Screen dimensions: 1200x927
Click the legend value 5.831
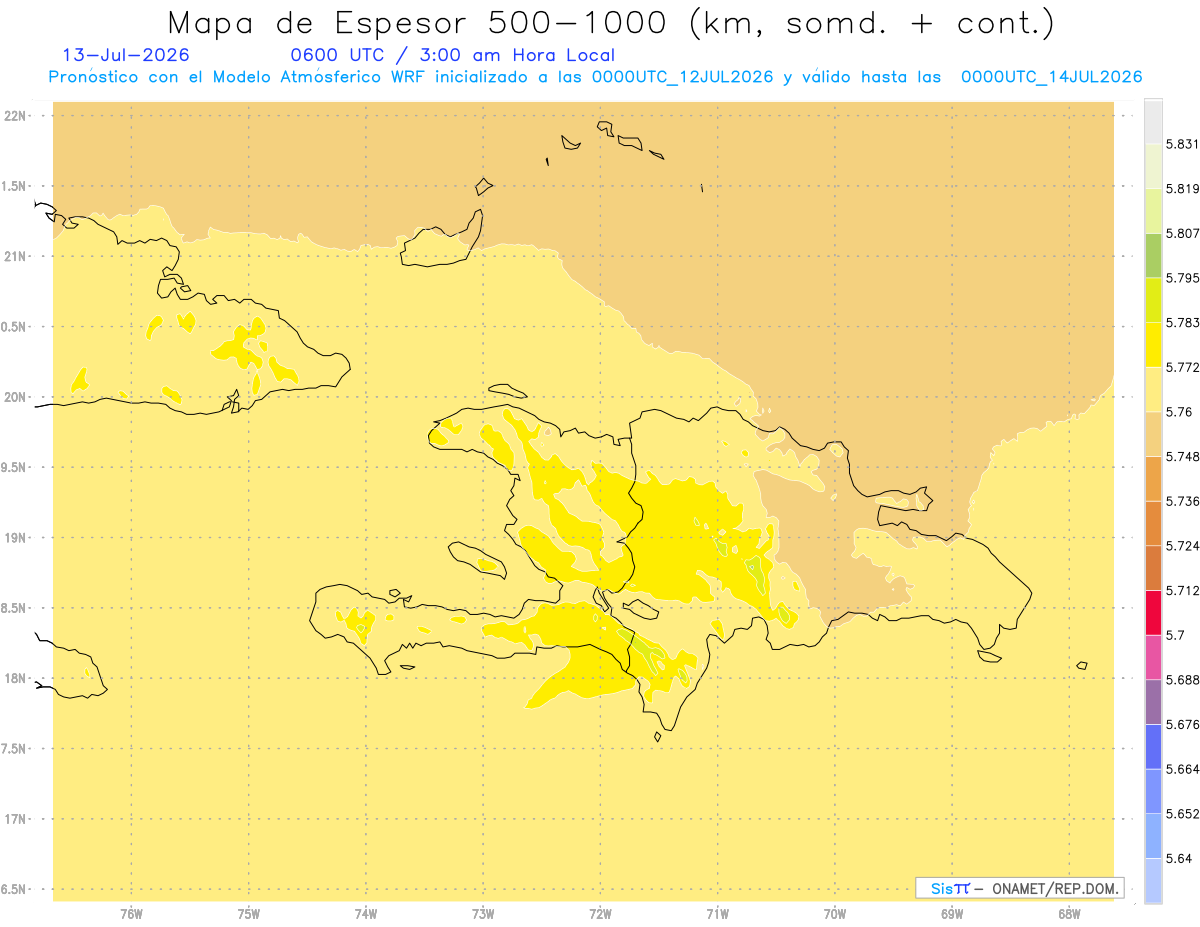coord(1182,144)
